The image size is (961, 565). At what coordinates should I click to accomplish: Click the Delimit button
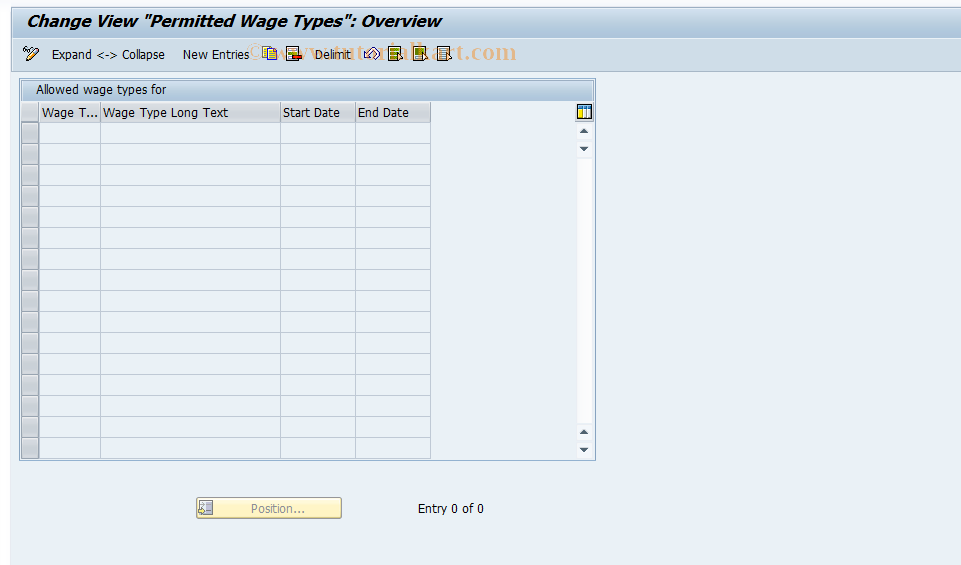point(333,55)
